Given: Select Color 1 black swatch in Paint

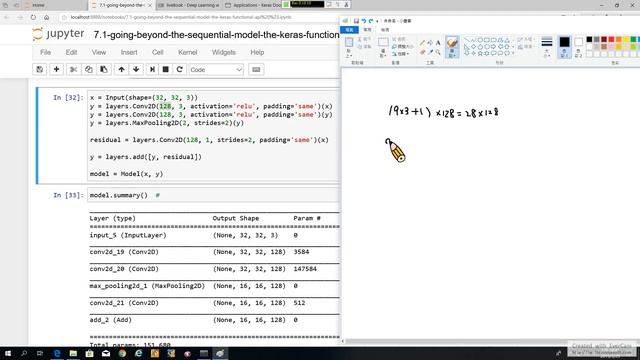Looking at the screenshot, I should [x=564, y=47].
